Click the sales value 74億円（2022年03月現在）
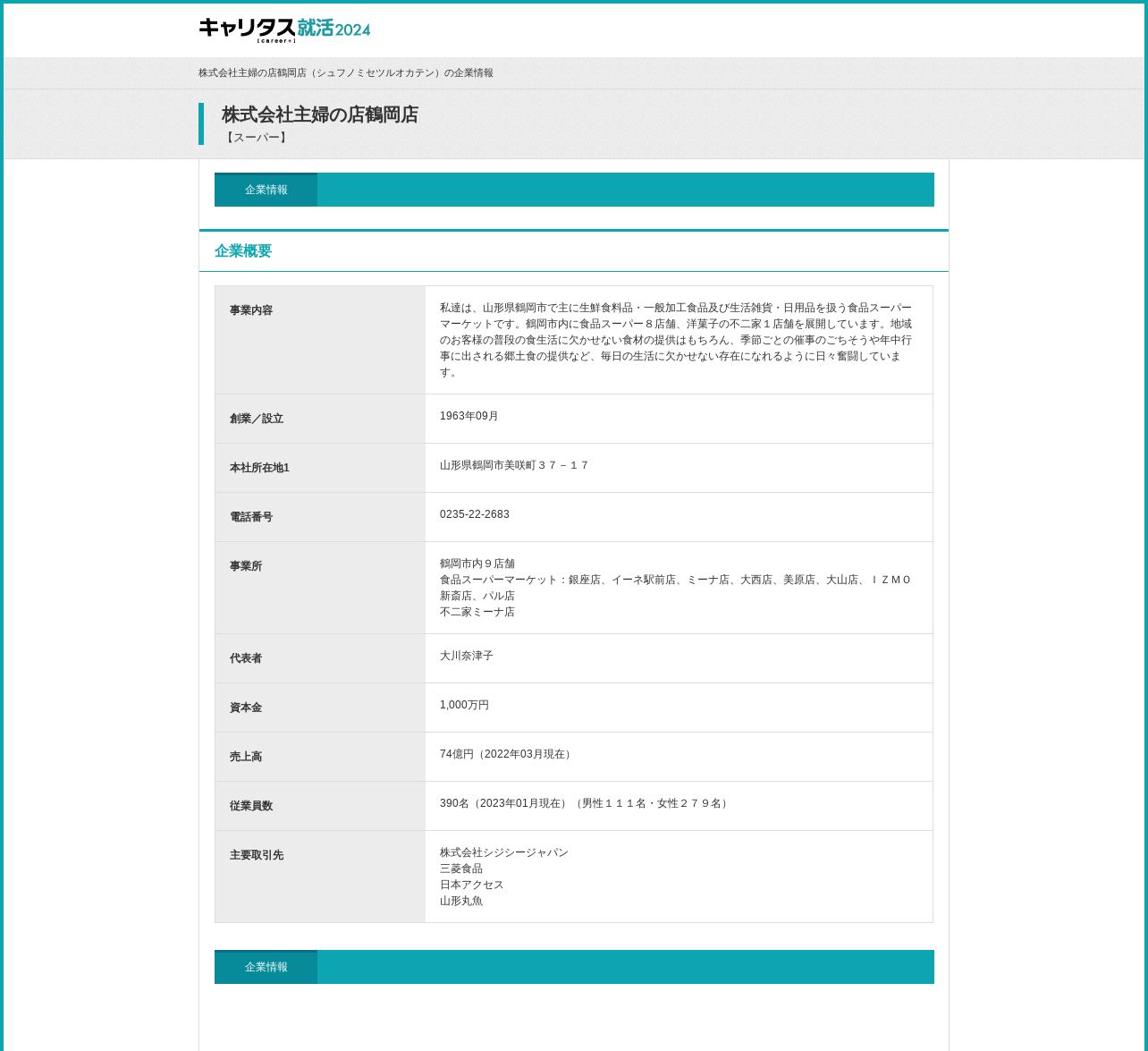 click(507, 754)
